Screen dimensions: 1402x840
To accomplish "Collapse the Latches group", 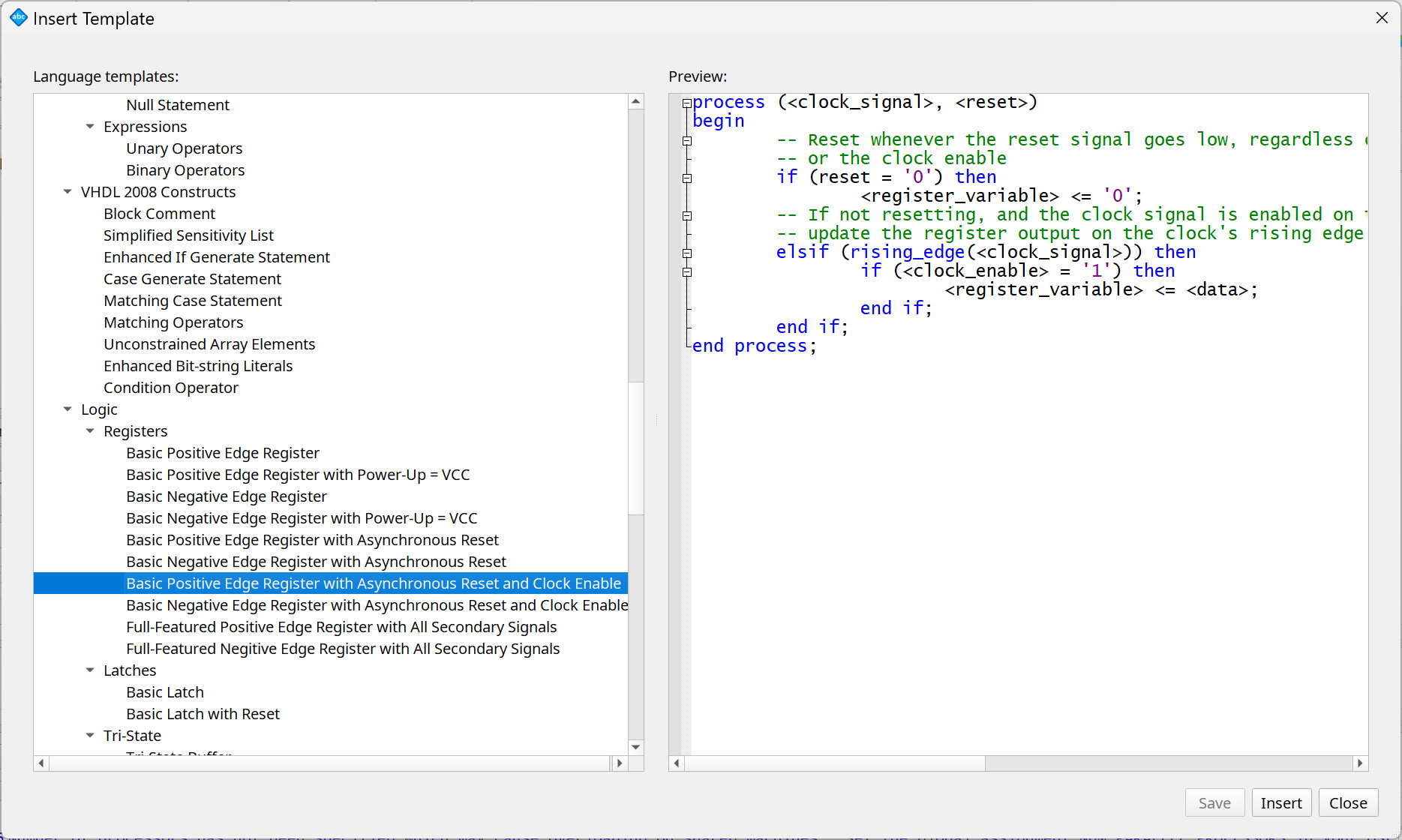I will pos(90,670).
